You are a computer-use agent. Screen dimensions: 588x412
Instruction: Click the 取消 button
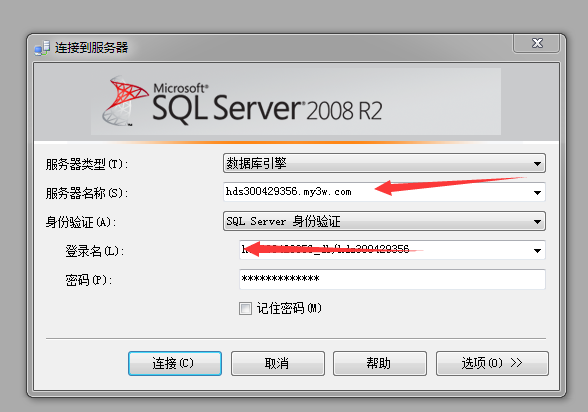pos(278,363)
